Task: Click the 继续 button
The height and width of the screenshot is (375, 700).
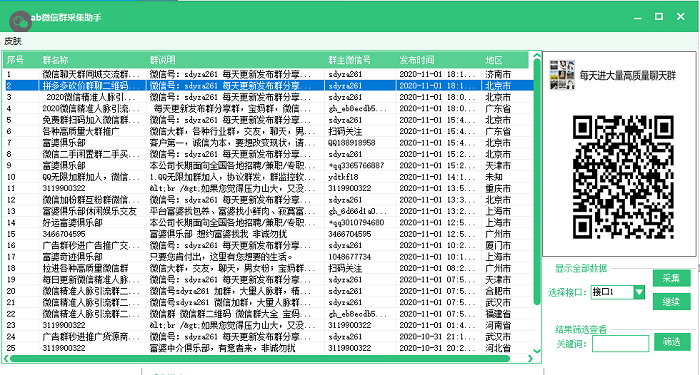Action: pyautogui.click(x=671, y=301)
